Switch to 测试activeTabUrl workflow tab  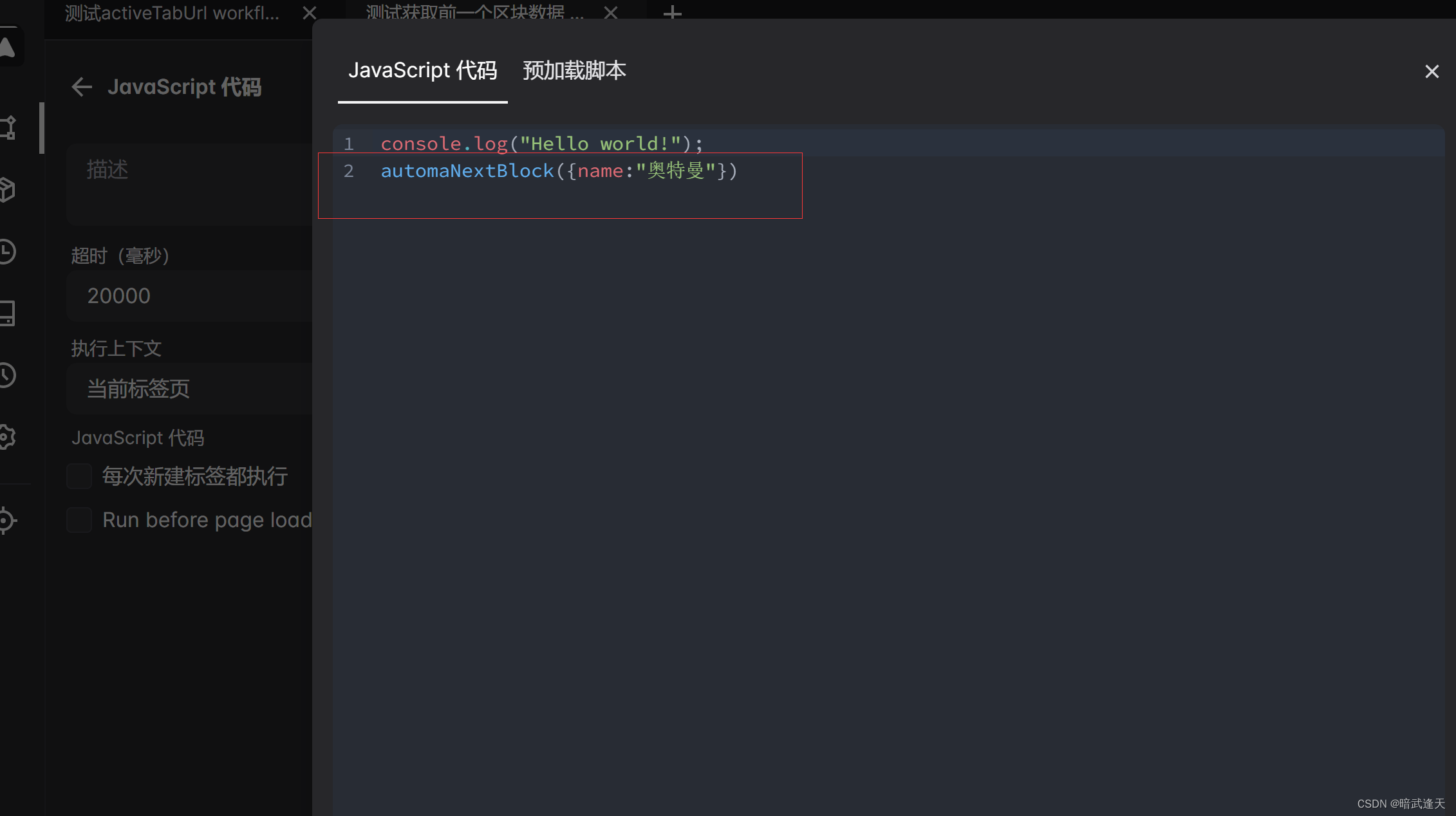[x=172, y=13]
